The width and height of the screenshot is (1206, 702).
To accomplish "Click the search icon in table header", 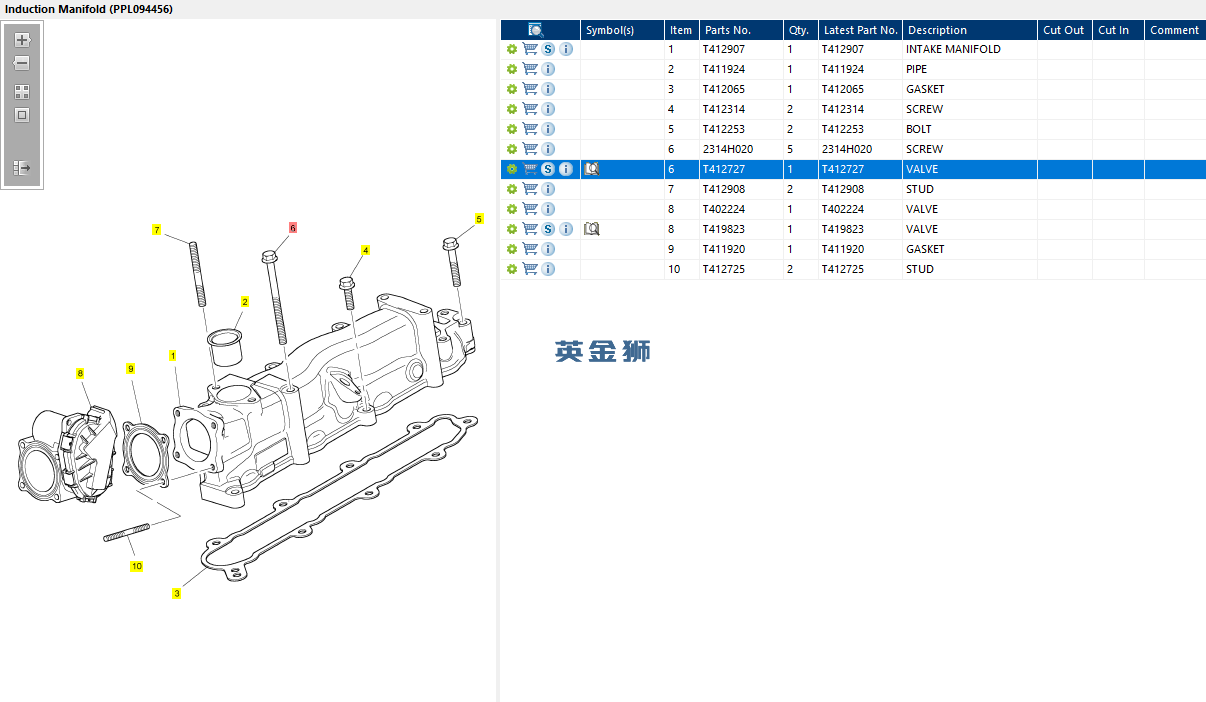I will 536,30.
